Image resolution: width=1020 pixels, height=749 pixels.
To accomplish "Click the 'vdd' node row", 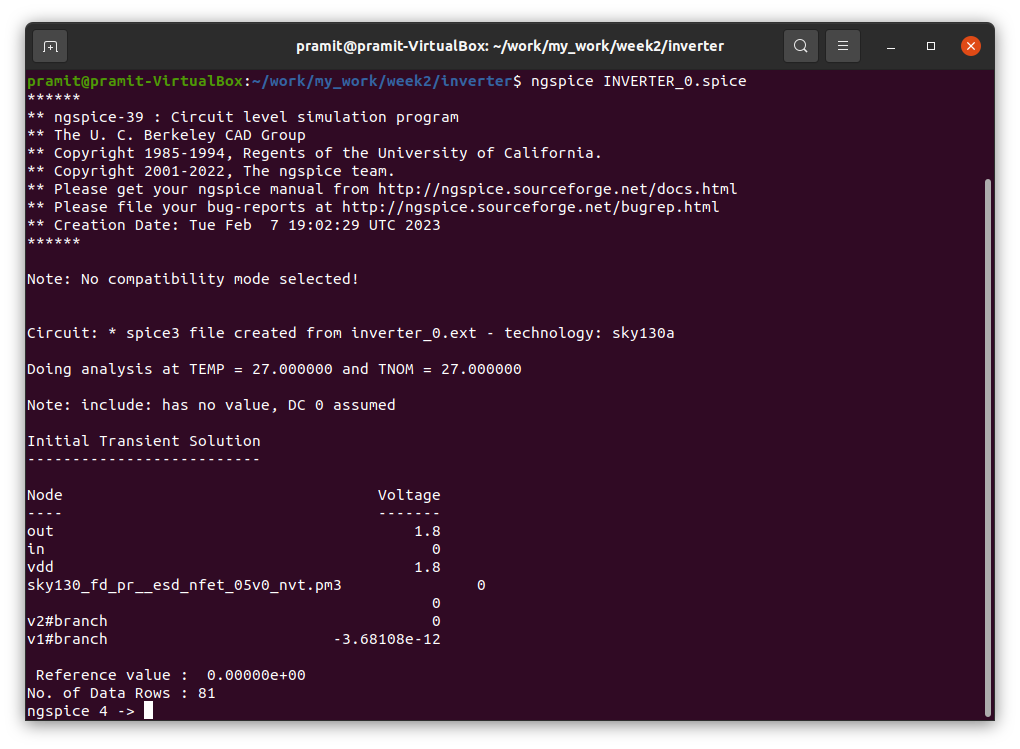I will coord(234,567).
